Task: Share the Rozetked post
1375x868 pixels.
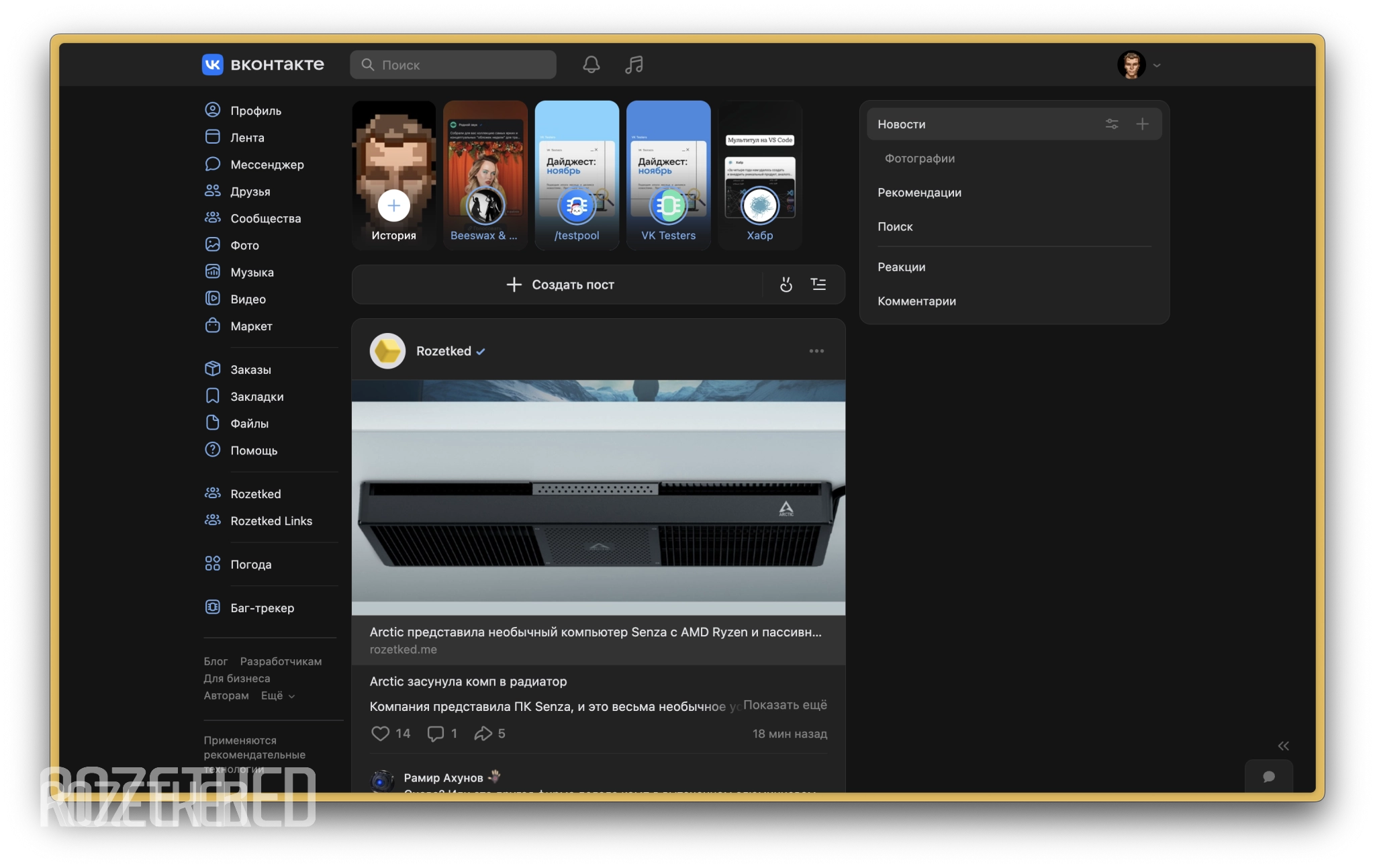Action: point(483,734)
